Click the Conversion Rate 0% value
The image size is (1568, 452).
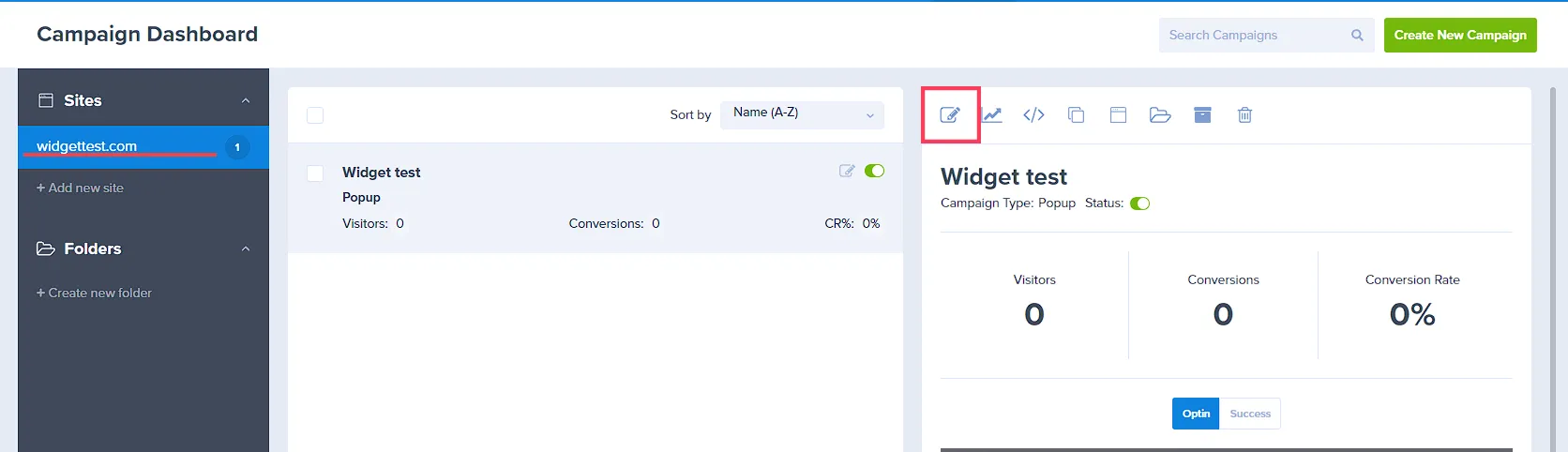pyautogui.click(x=1412, y=314)
